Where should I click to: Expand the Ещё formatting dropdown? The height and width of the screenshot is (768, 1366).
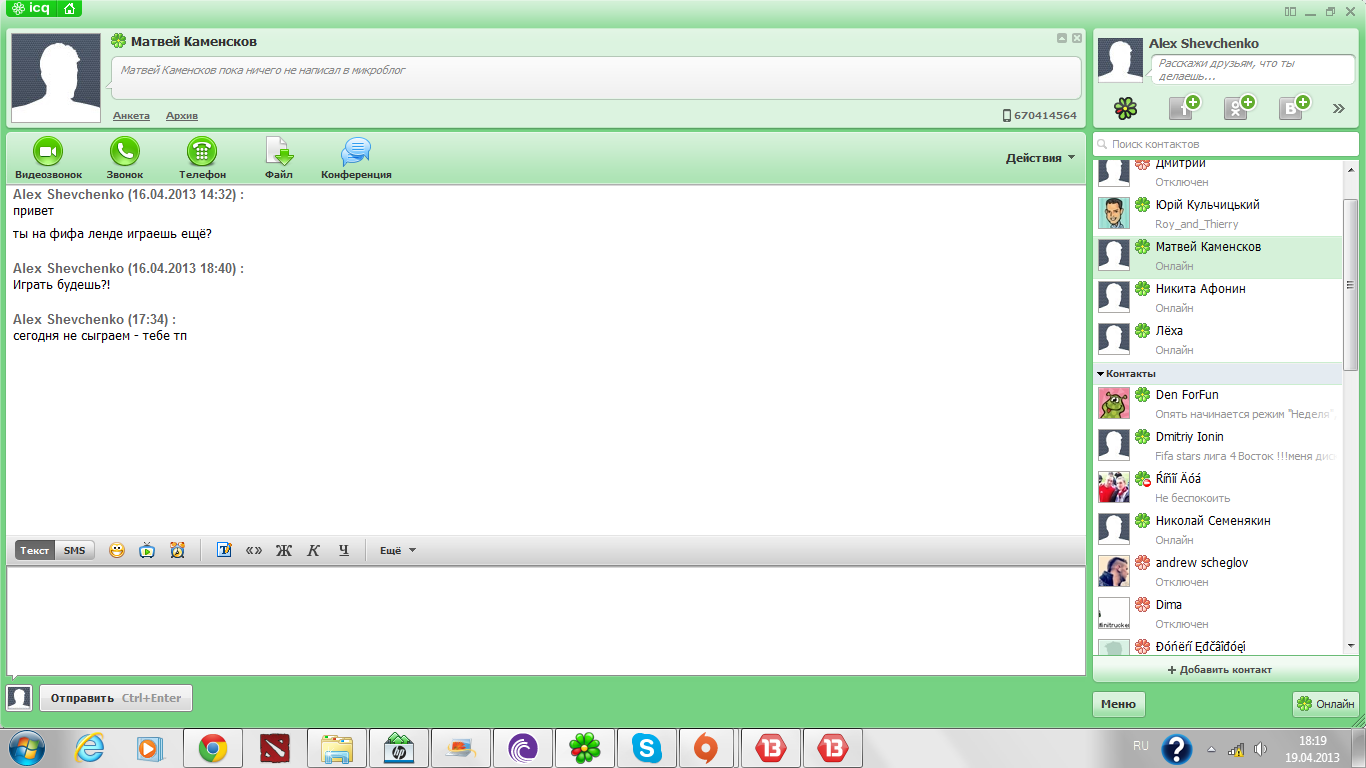coord(397,550)
